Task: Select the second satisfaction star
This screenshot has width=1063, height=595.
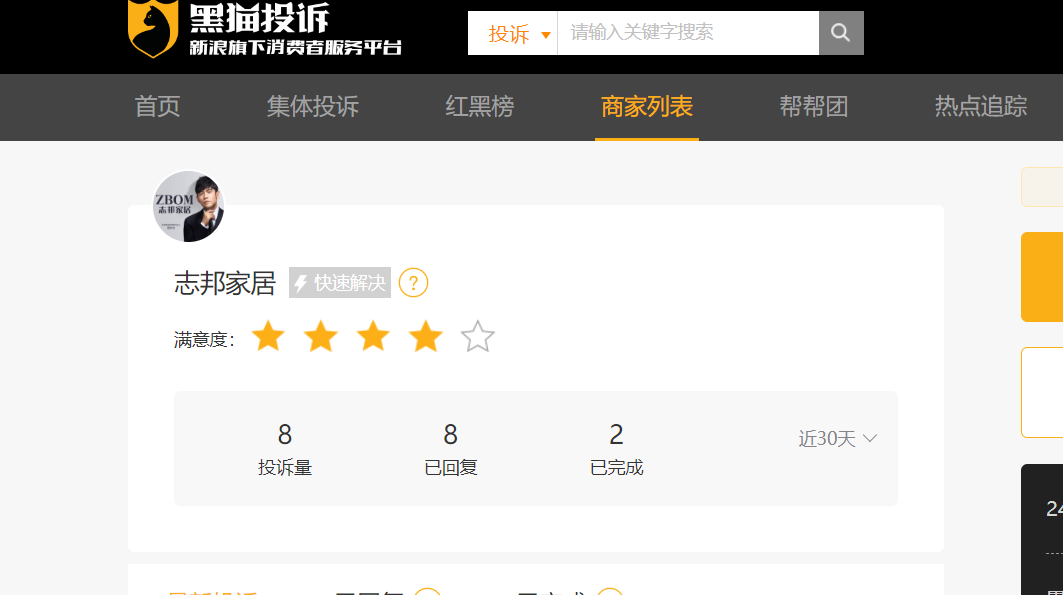Action: [x=320, y=337]
